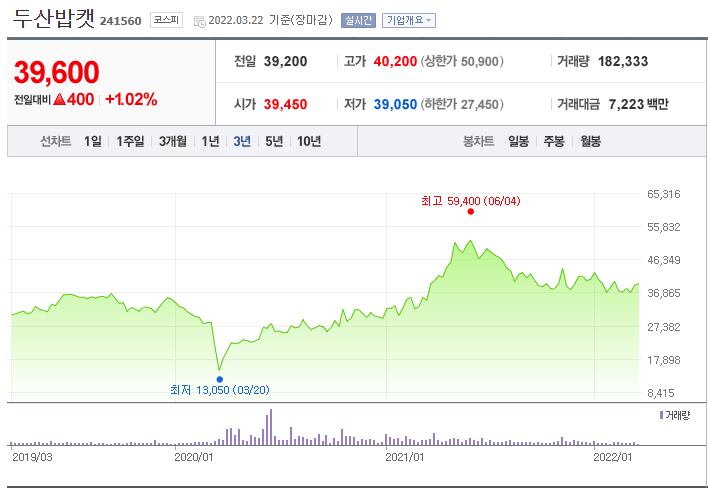Click the 거래대금 value 7,223 백만
The image size is (708, 488).
[638, 104]
